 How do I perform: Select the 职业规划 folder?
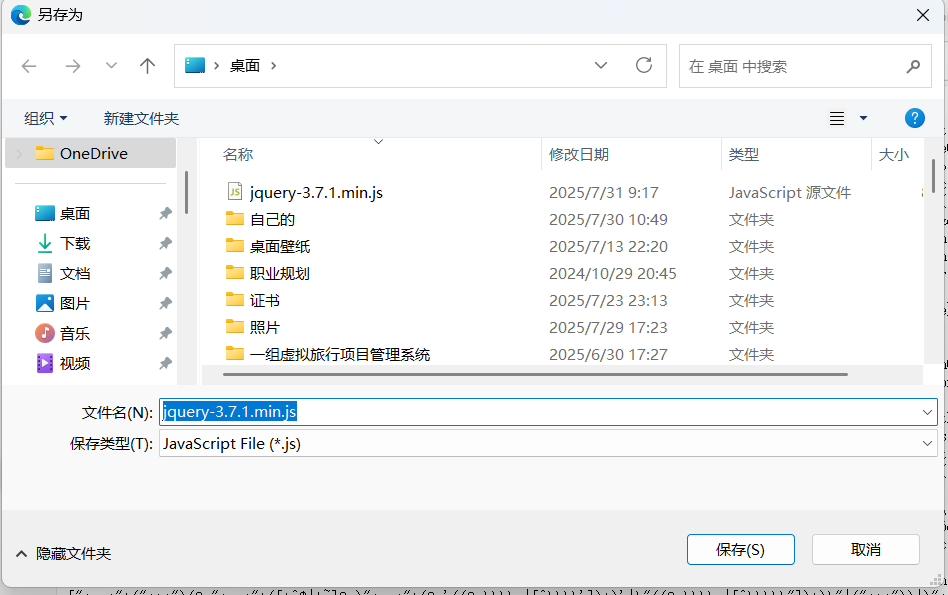coord(280,273)
